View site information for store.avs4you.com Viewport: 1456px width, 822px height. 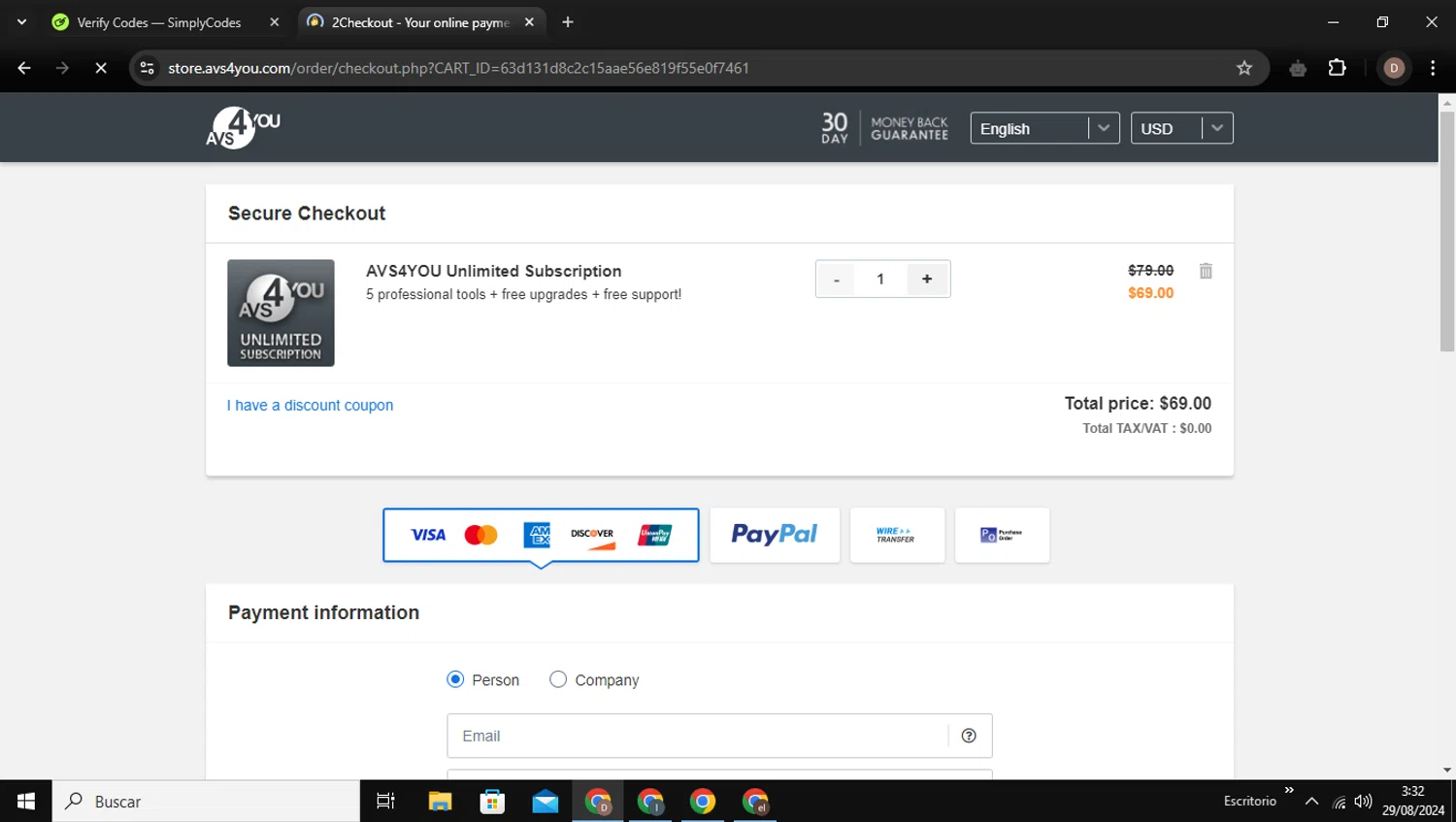coord(148,68)
